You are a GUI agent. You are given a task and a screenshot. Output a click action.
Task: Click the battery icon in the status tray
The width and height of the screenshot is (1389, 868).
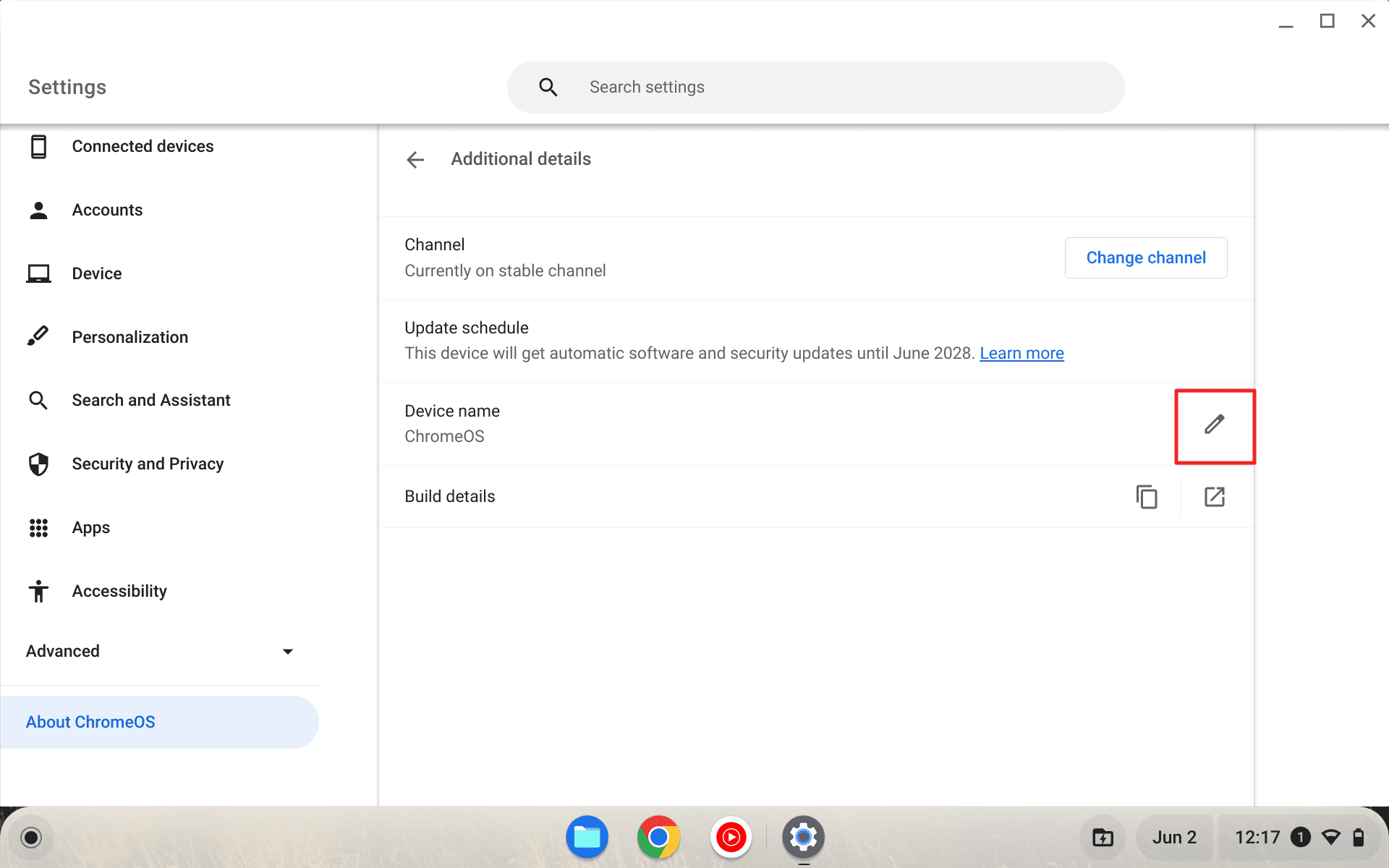point(1359,838)
